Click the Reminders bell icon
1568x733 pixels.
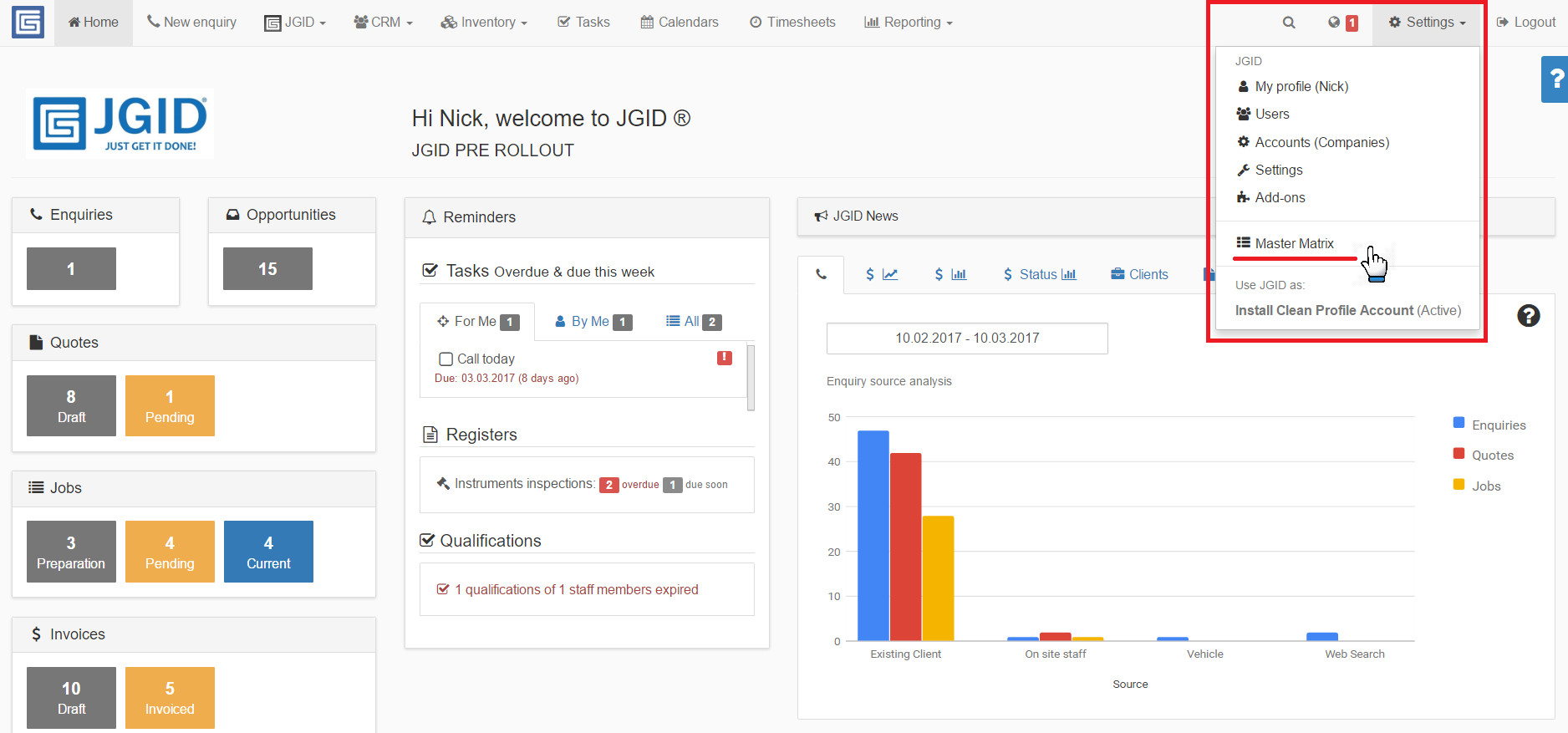[x=429, y=217]
